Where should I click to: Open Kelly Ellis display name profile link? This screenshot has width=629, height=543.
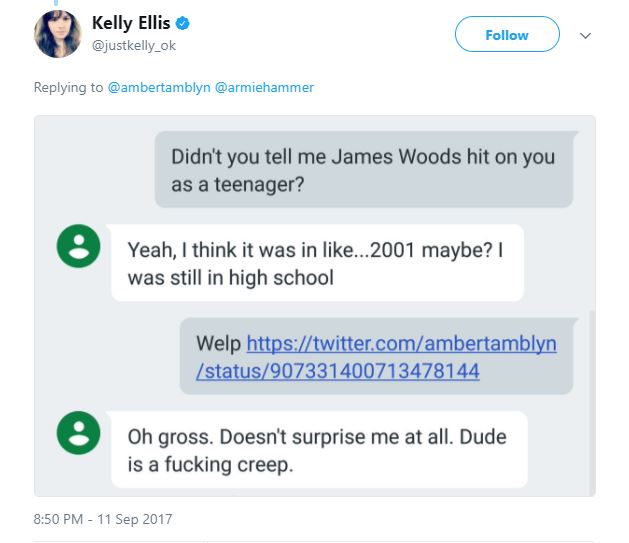[131, 23]
